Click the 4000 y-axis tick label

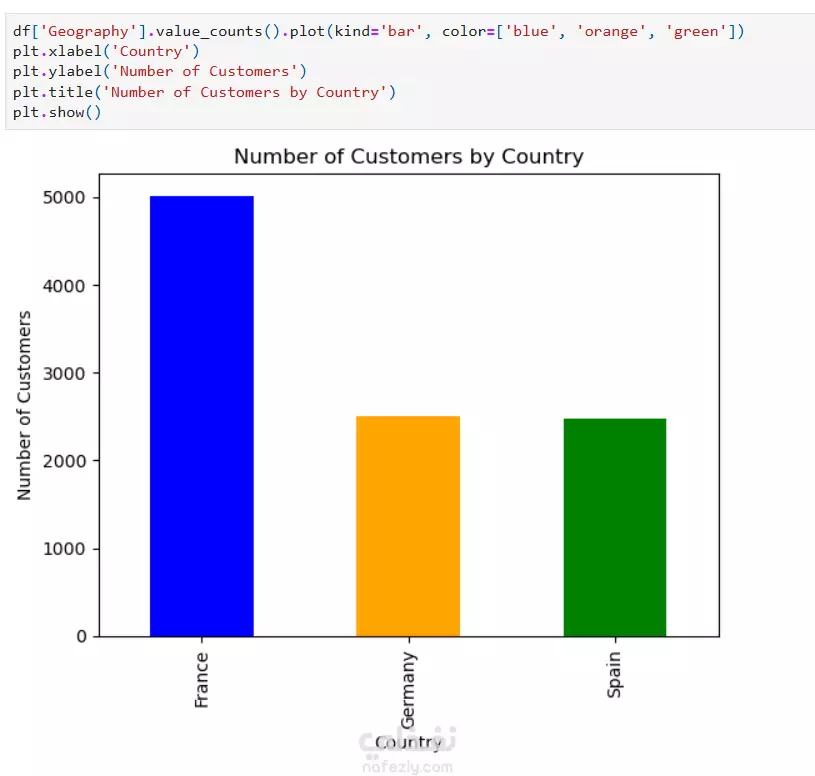pos(64,285)
